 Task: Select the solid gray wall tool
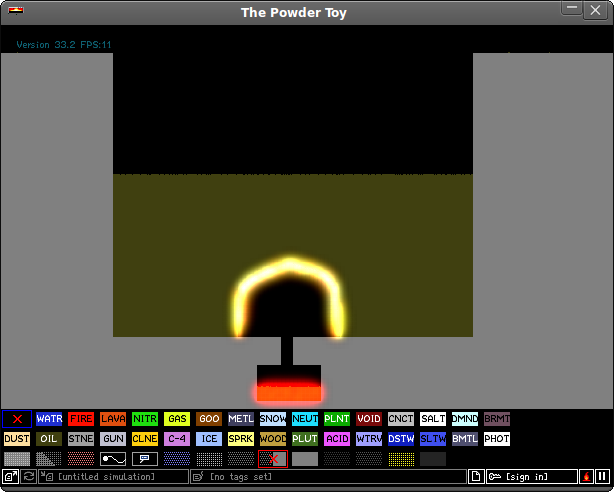(x=17, y=459)
